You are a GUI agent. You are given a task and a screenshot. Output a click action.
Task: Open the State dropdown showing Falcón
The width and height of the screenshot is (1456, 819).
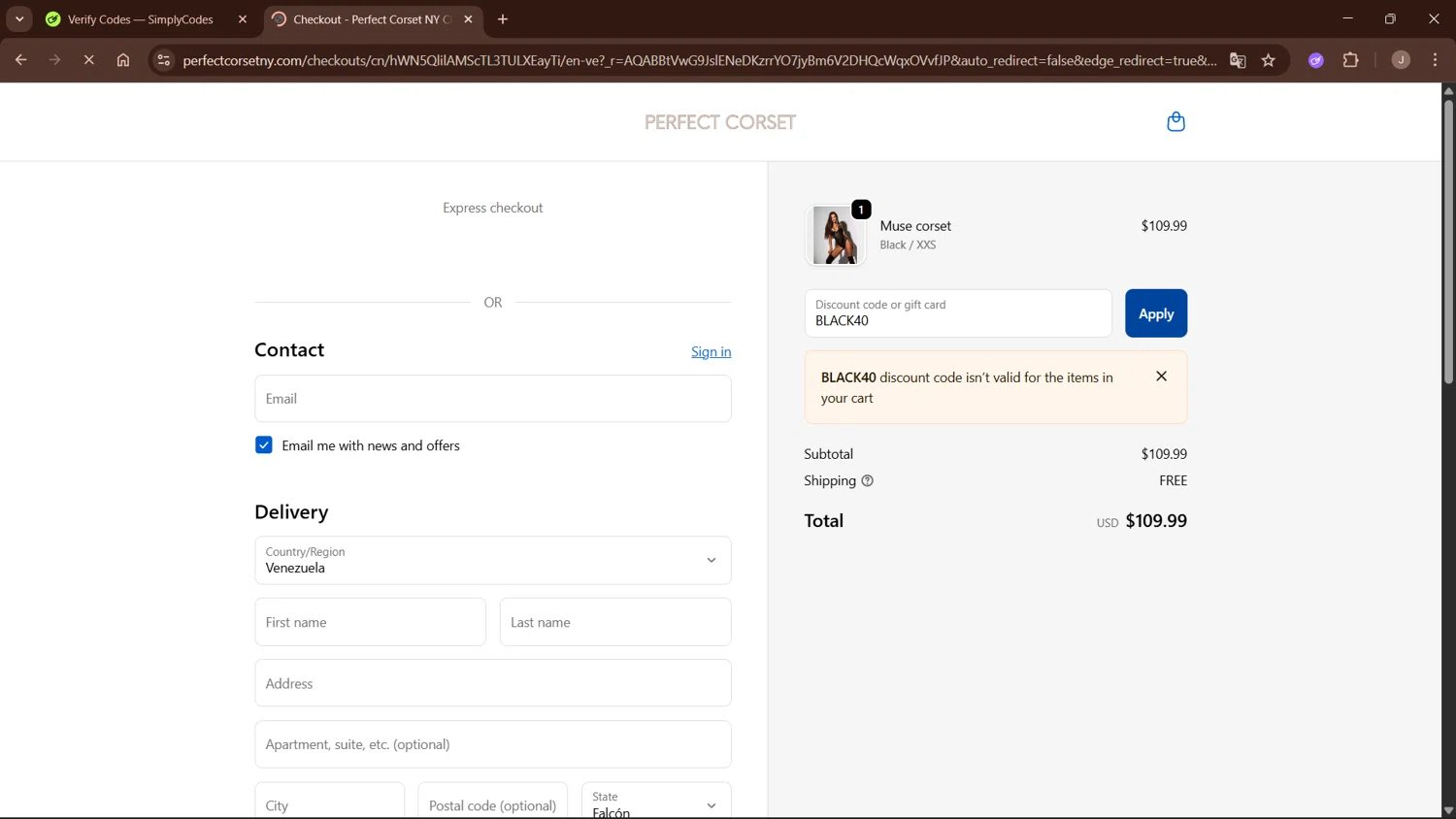tap(656, 802)
